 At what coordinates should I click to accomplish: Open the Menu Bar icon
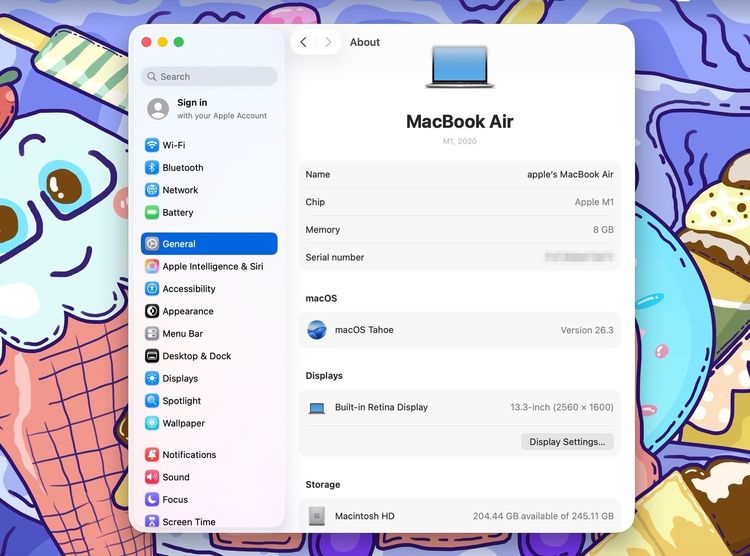pos(152,334)
